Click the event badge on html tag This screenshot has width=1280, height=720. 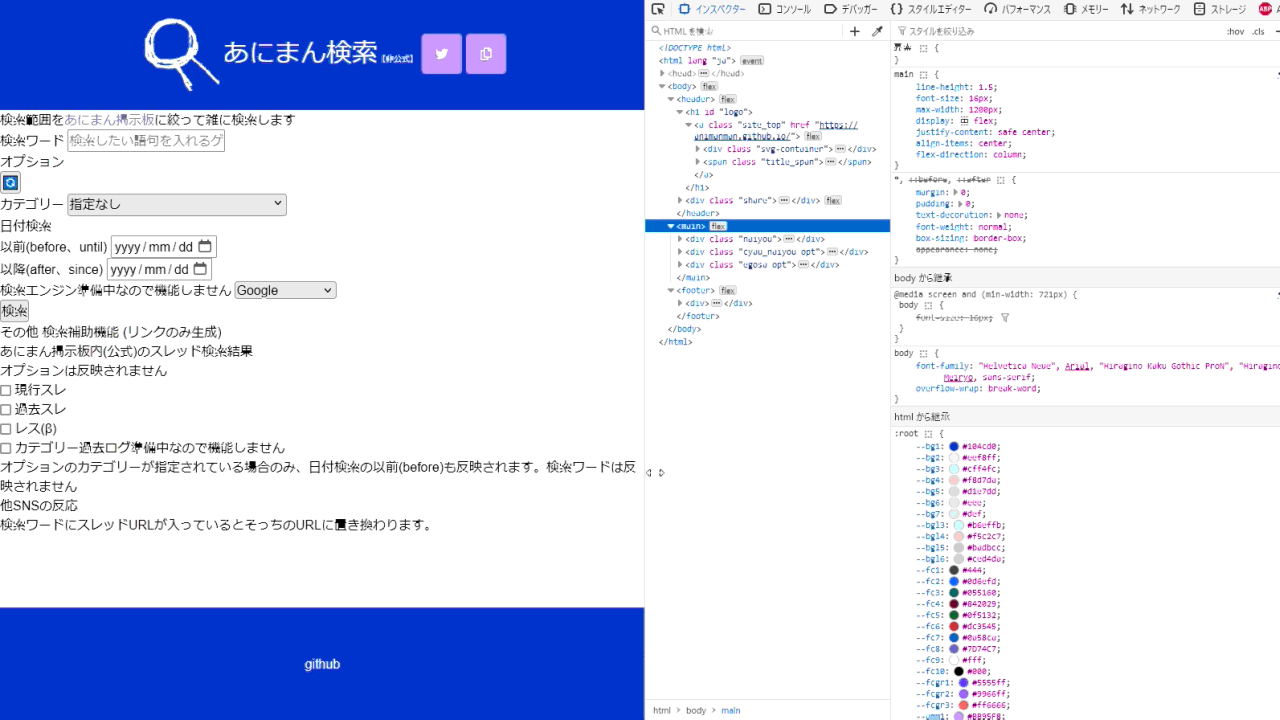[752, 61]
